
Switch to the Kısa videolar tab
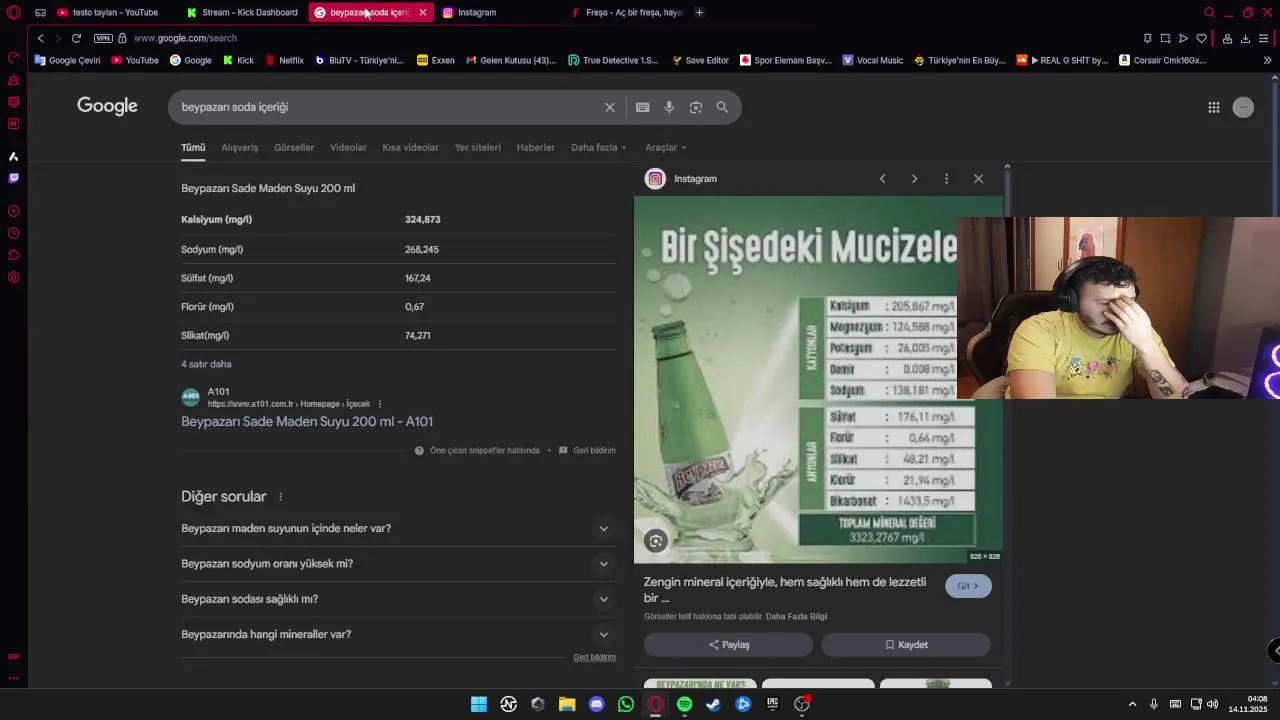tap(410, 147)
